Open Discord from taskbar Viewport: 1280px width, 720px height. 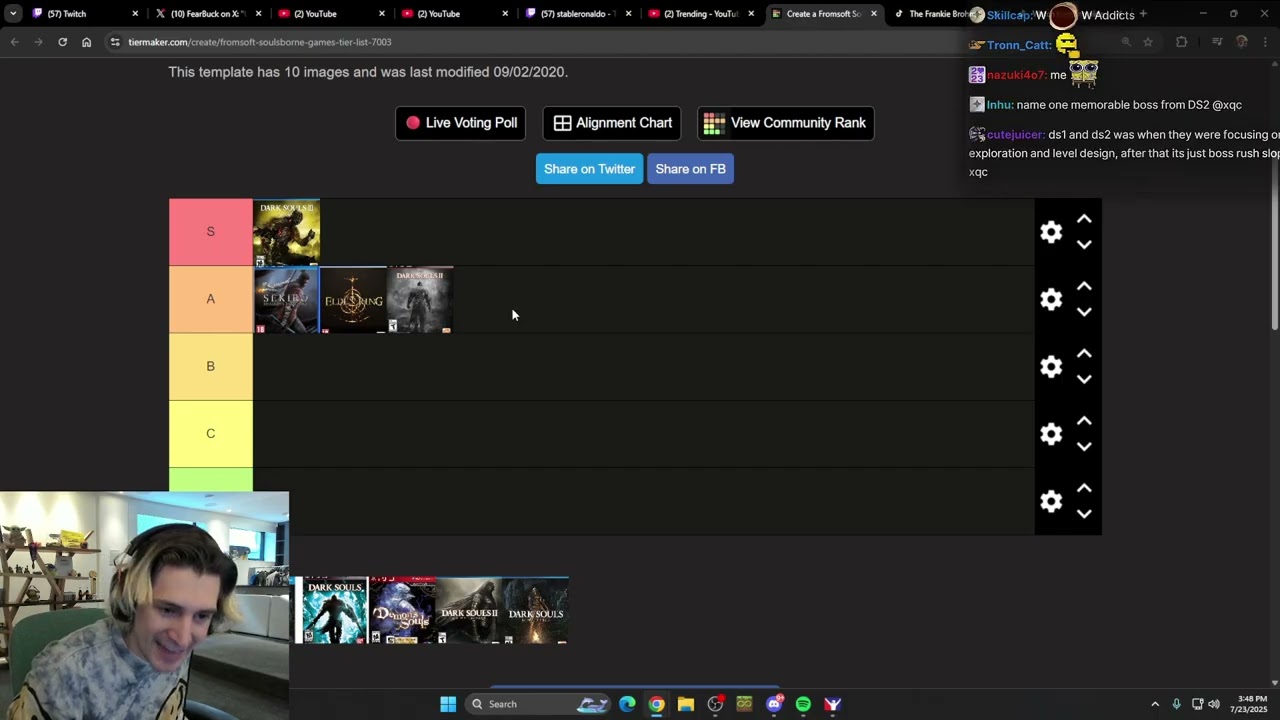774,704
